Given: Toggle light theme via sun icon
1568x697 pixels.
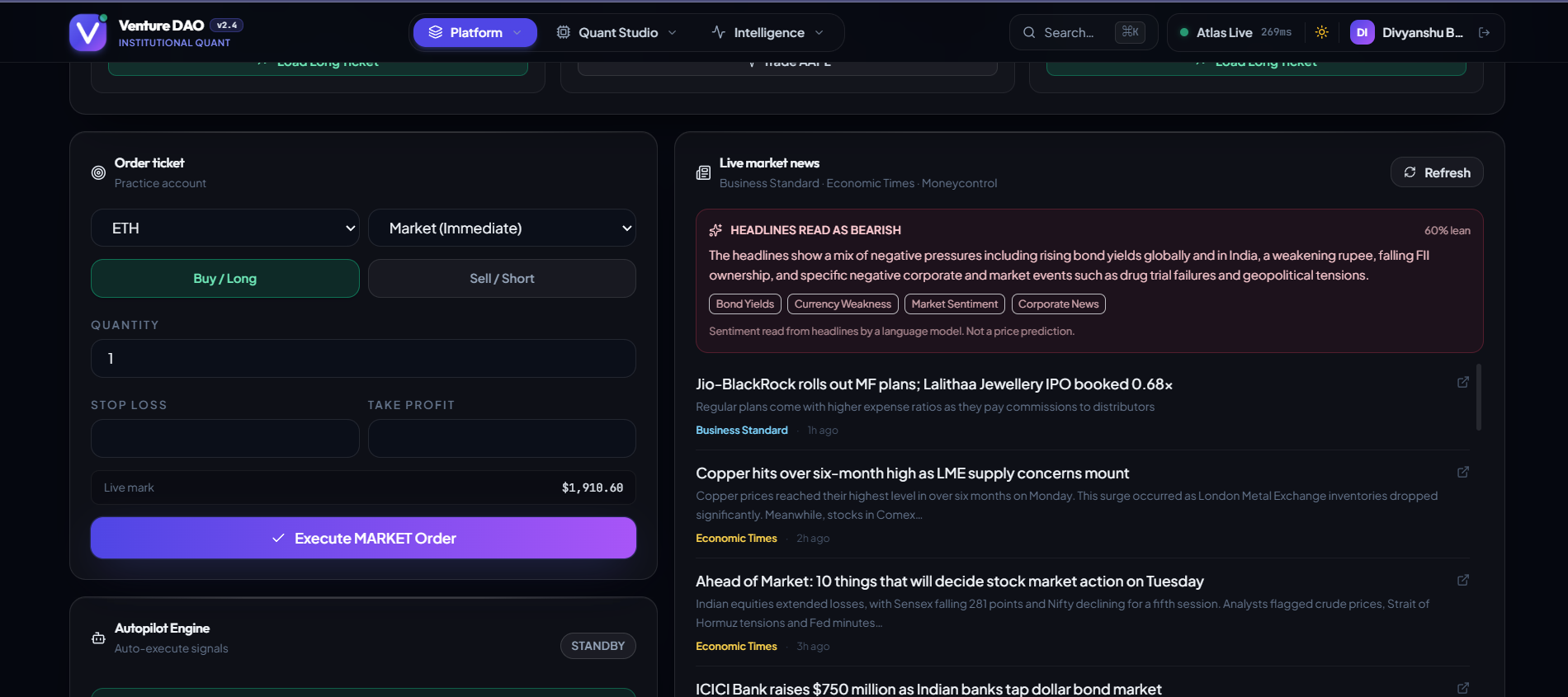Looking at the screenshot, I should (x=1321, y=32).
